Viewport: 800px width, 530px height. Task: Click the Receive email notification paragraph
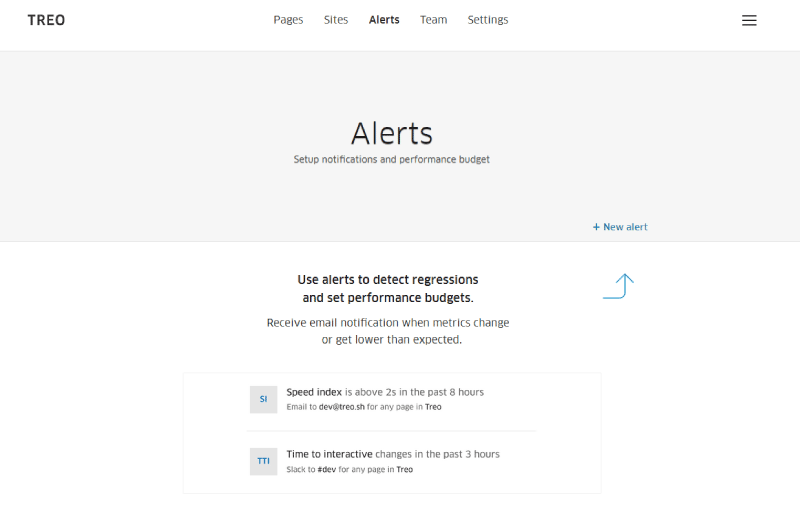(388, 331)
